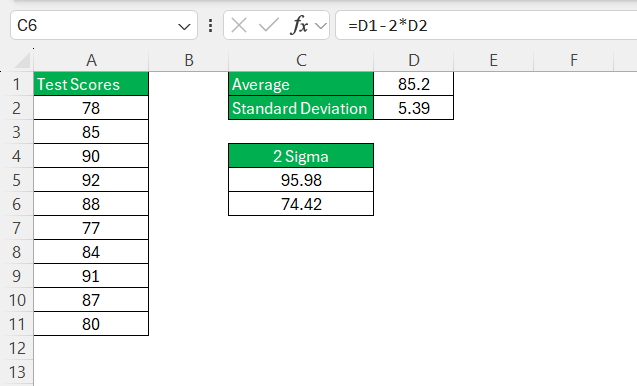Image resolution: width=637 pixels, height=386 pixels.
Task: Click cell with score 88
Action: pyautogui.click(x=91, y=204)
